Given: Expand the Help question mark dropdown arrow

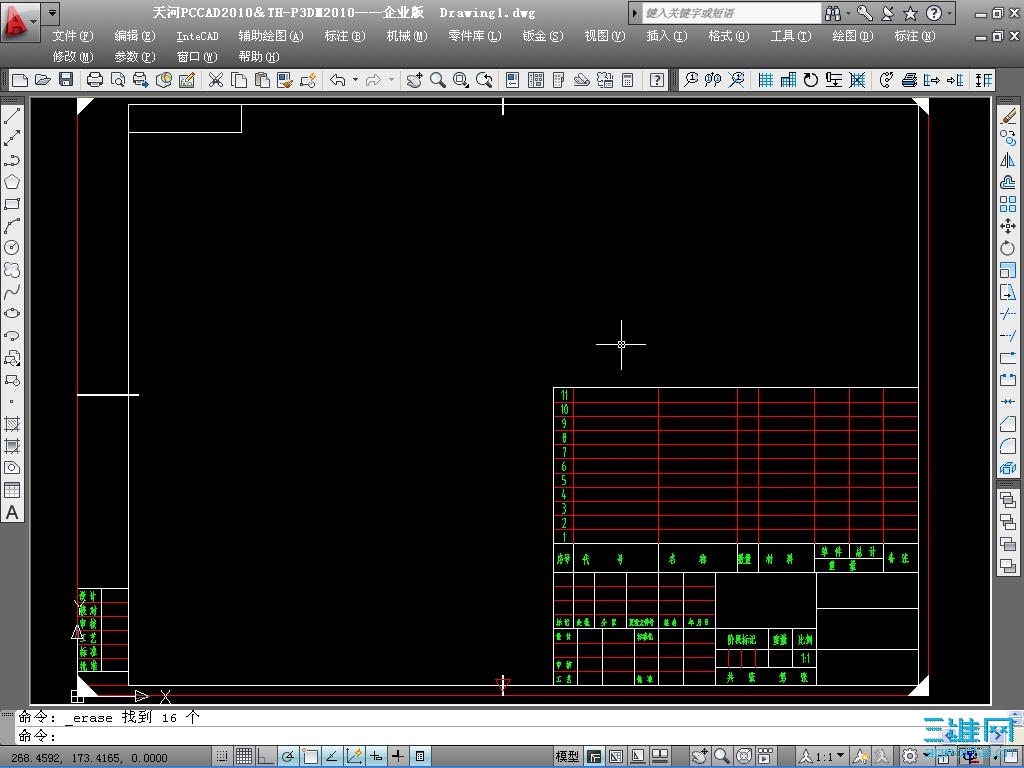Looking at the screenshot, I should tap(950, 12).
